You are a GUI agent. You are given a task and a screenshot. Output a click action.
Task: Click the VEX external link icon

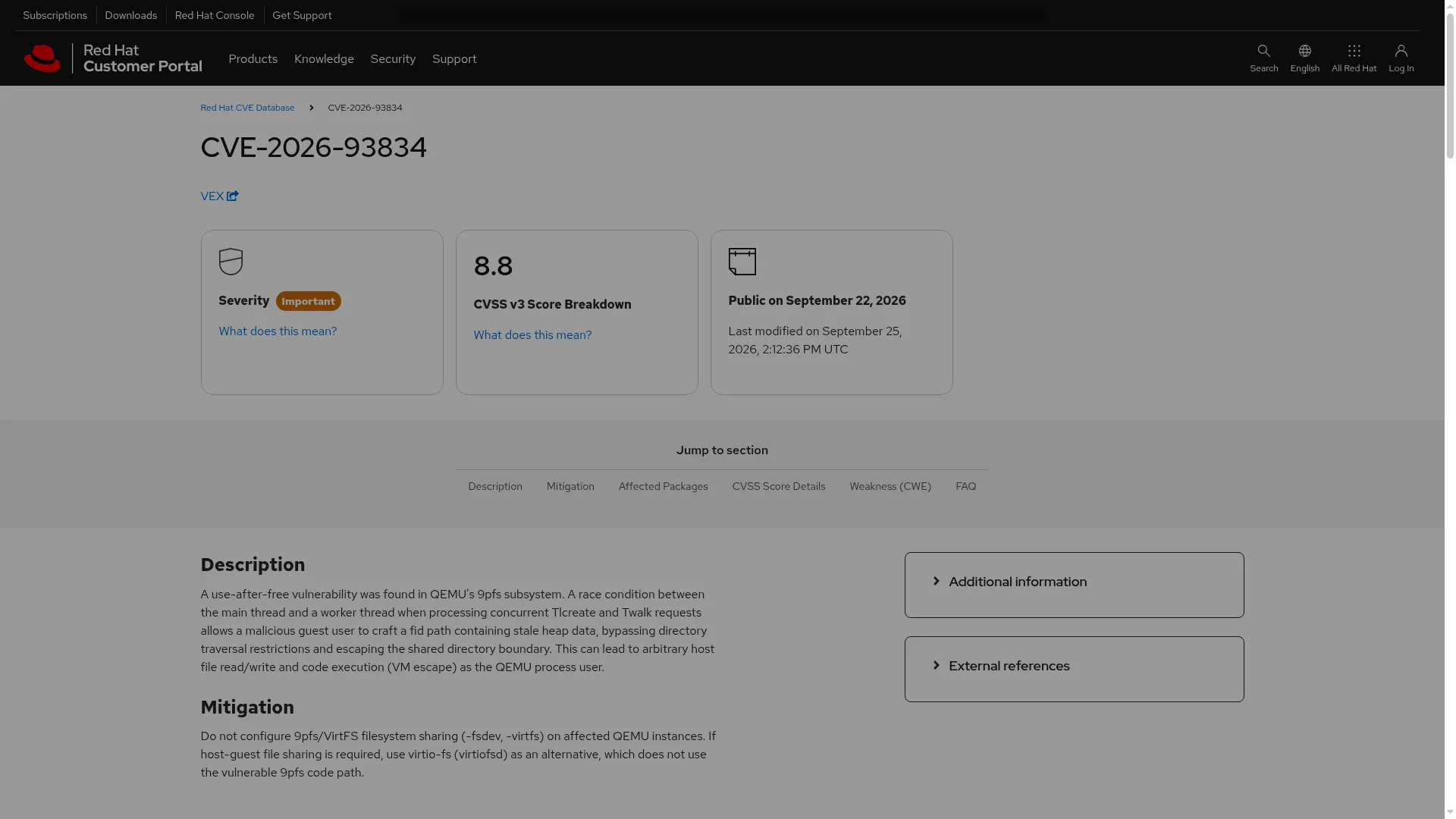coord(233,196)
